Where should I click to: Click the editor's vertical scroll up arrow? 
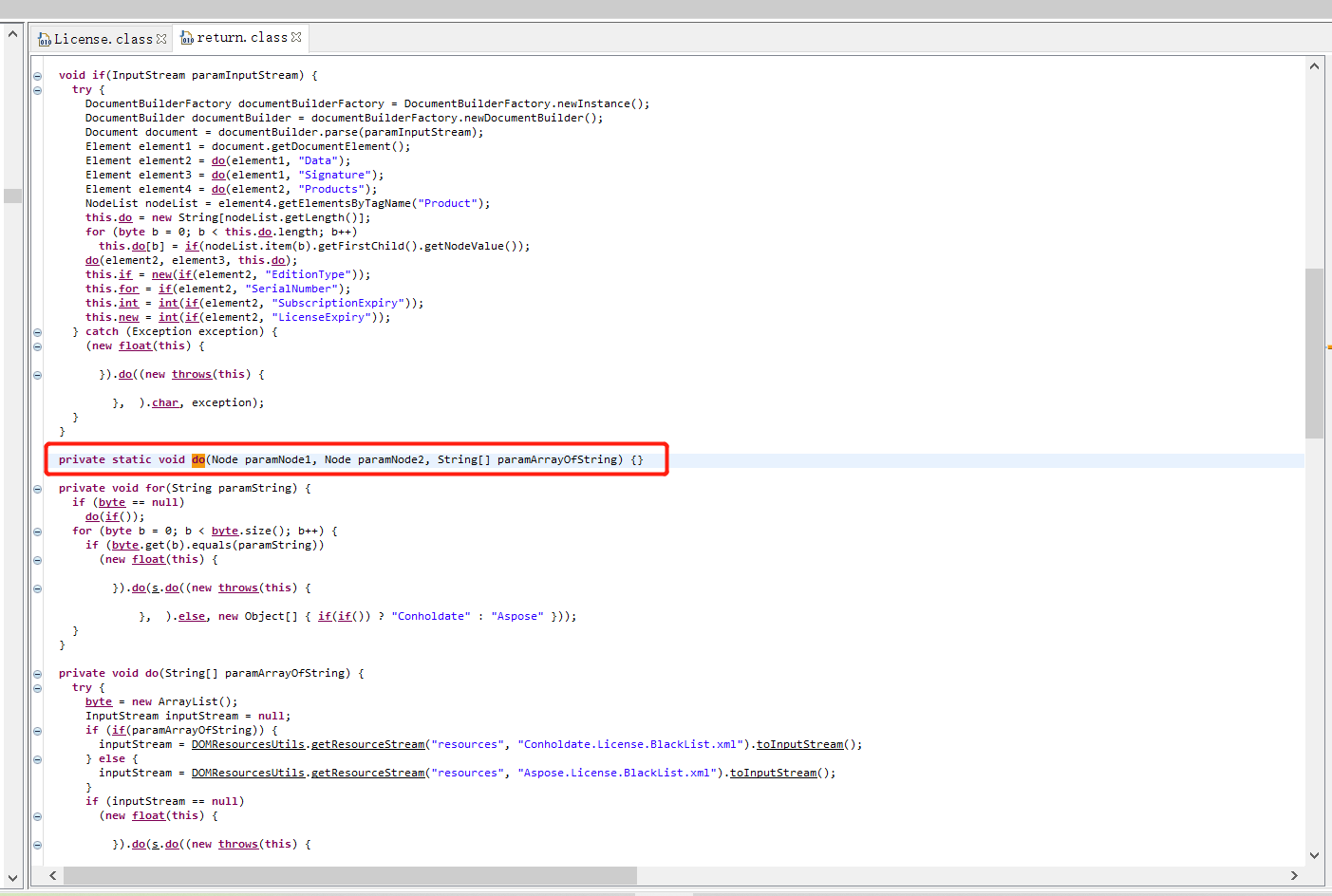tap(1314, 66)
